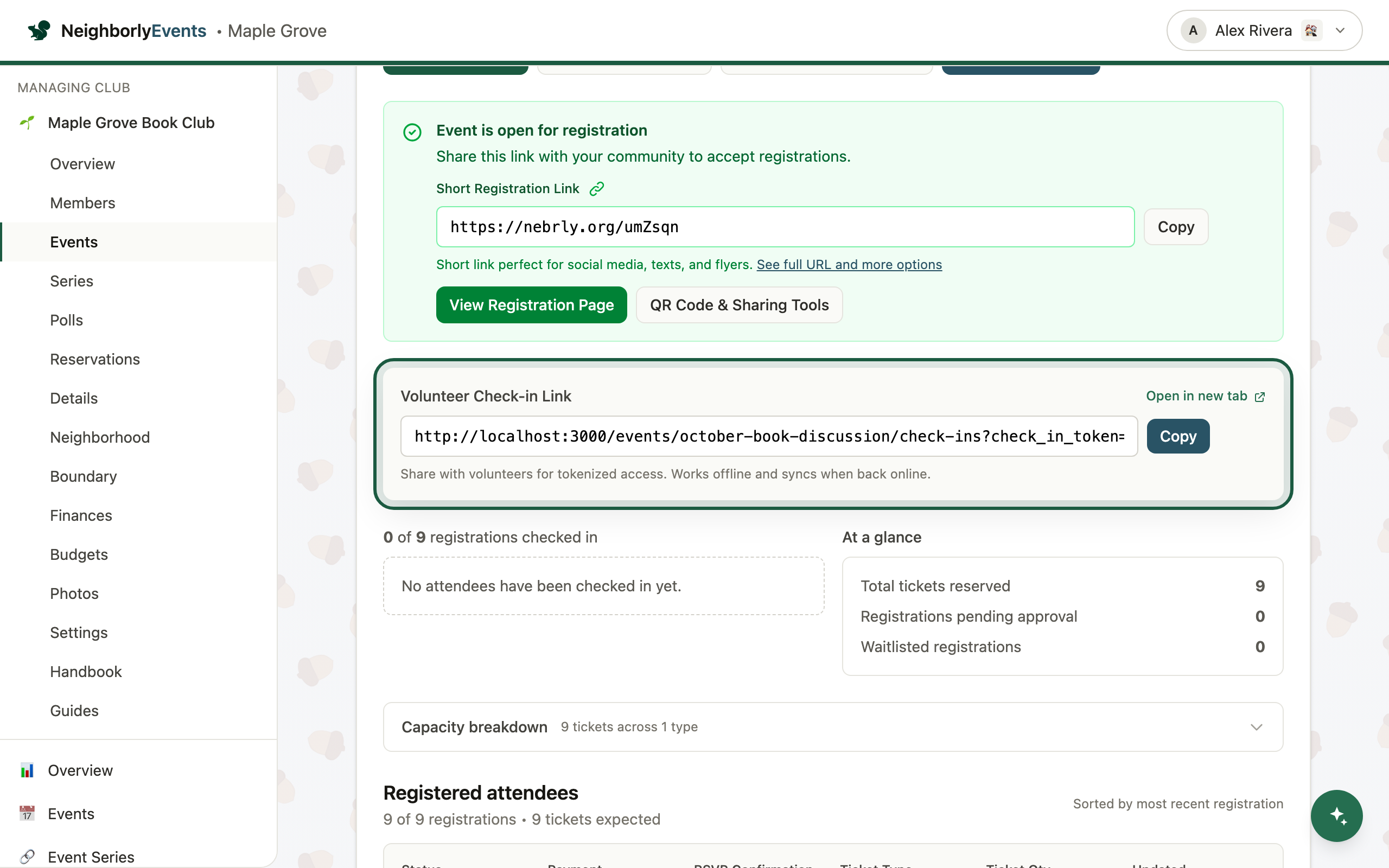
Task: Click the link chain icon beside Short Registration Link
Action: (596, 189)
